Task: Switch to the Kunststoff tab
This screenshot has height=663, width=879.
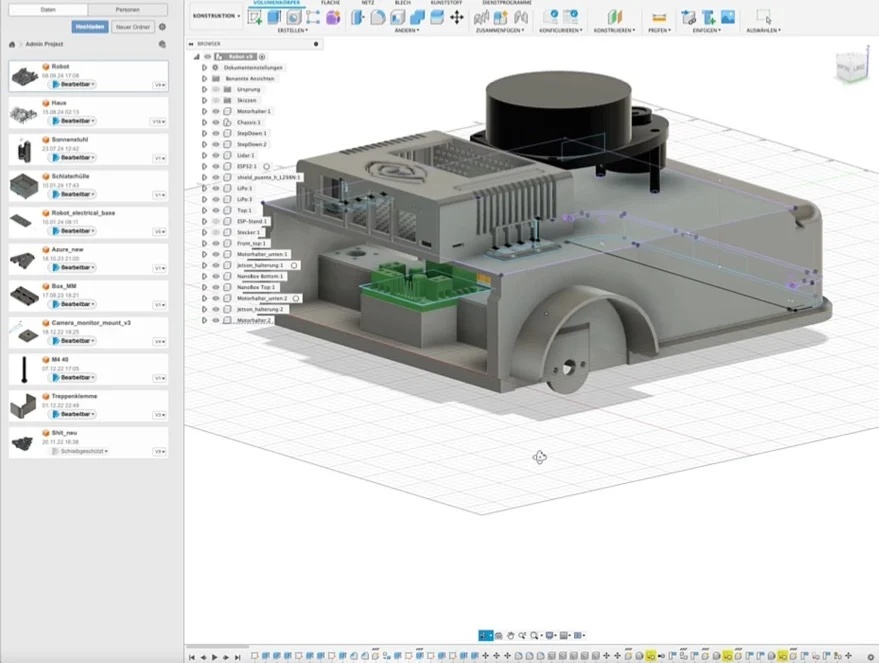Action: point(447,3)
